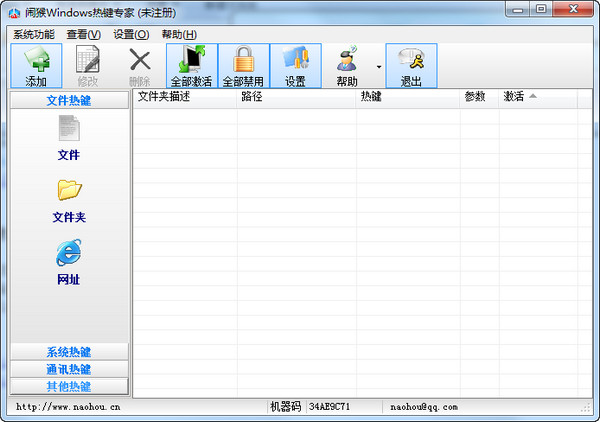Screen dimensions: 600x422
Task: Click the 退出 (Exit) toolbar icon
Action: [x=411, y=65]
